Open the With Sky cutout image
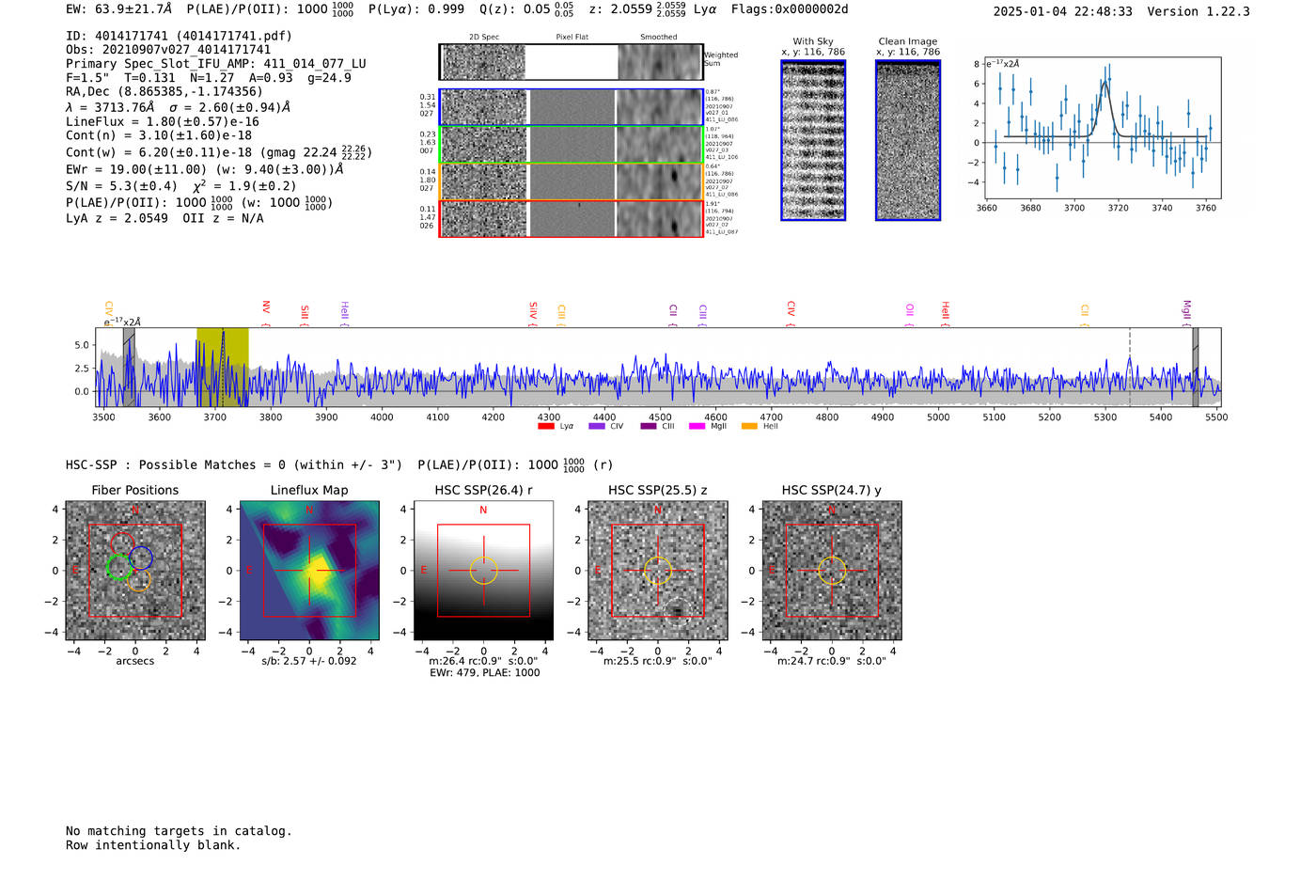1316x896 pixels. (813, 140)
